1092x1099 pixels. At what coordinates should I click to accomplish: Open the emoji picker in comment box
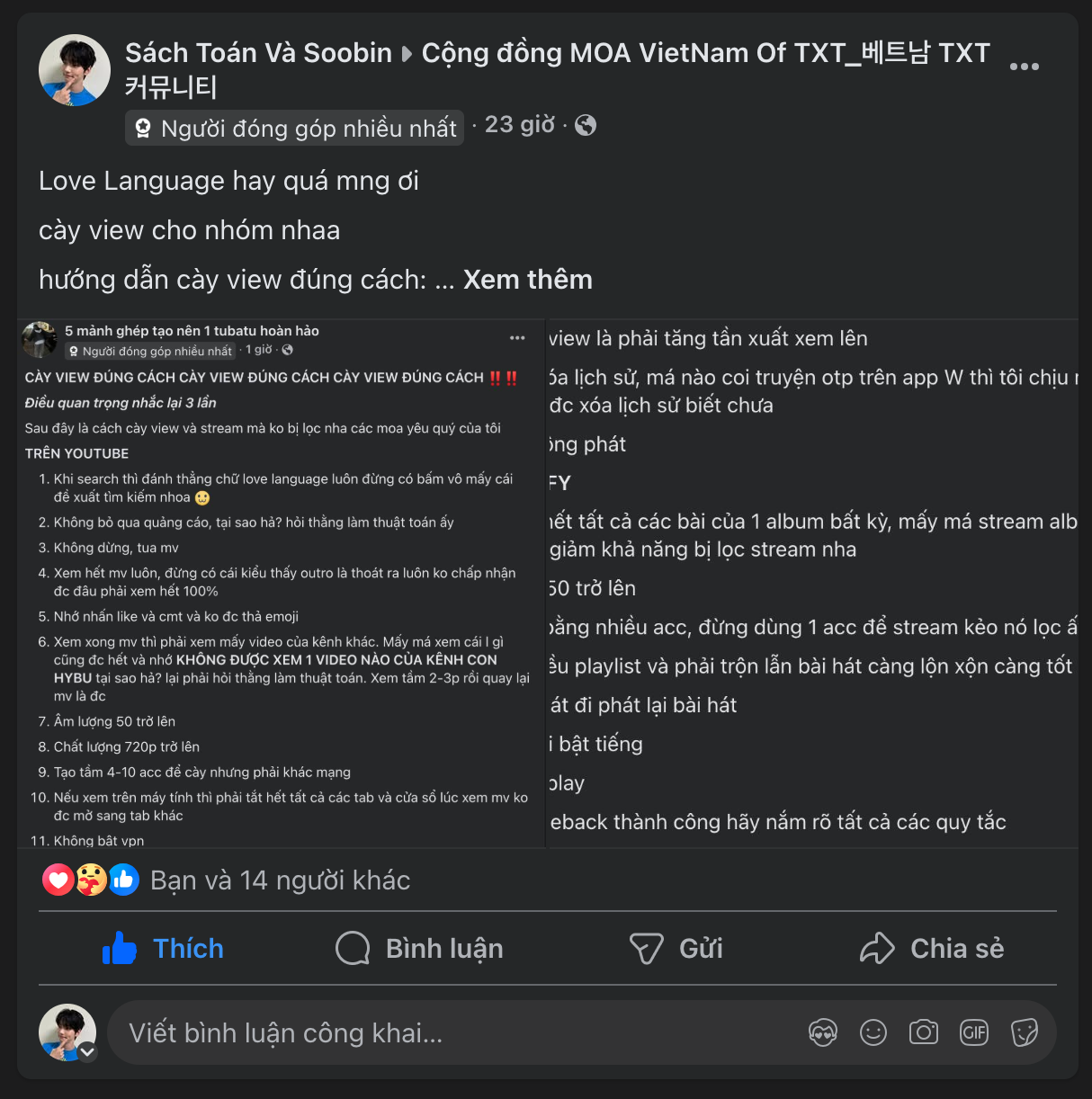[873, 1032]
